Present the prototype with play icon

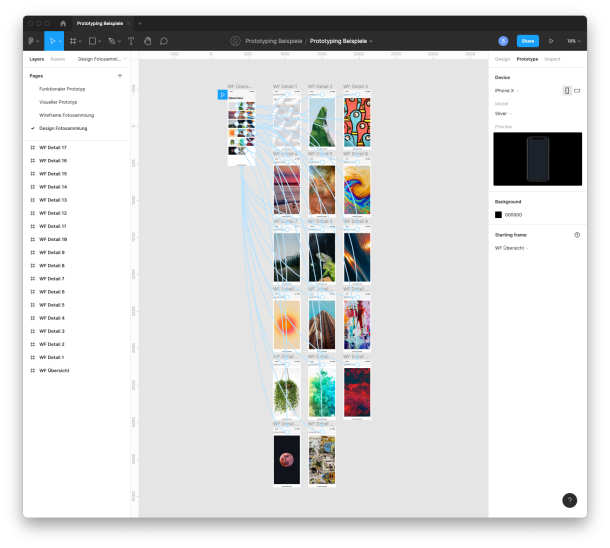pyautogui.click(x=550, y=41)
